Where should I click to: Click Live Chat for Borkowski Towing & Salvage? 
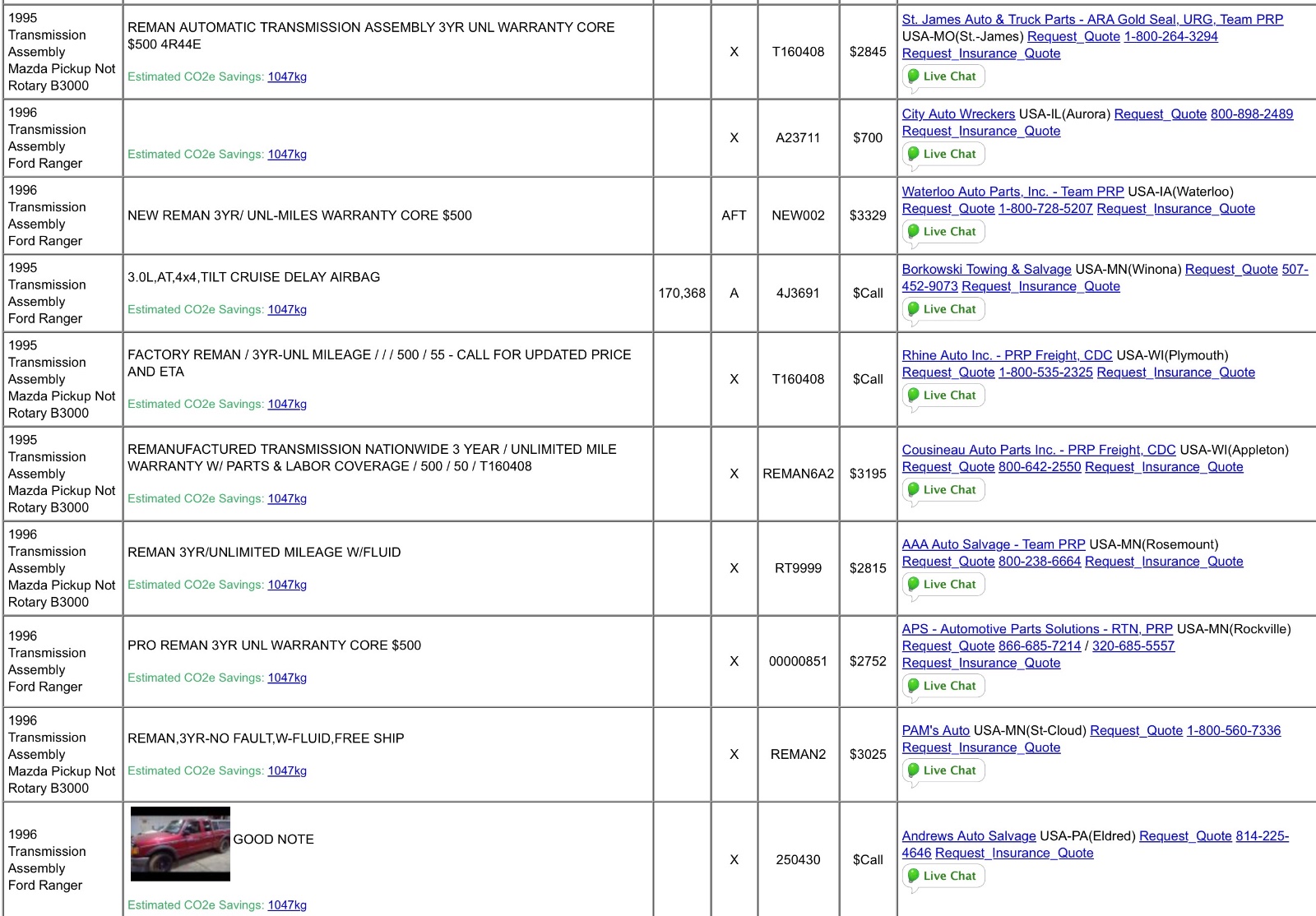(x=943, y=309)
